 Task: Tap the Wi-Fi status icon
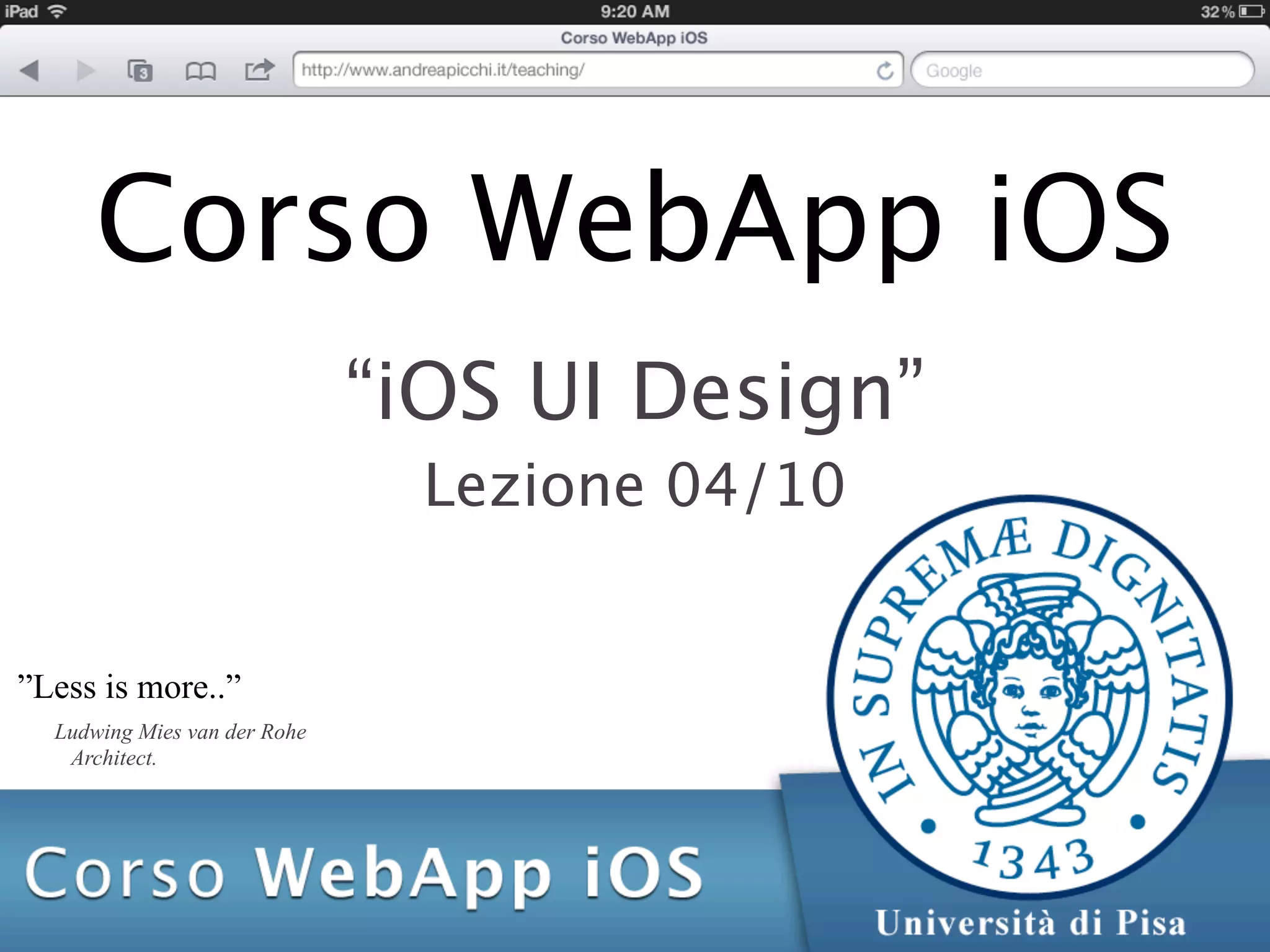click(57, 11)
